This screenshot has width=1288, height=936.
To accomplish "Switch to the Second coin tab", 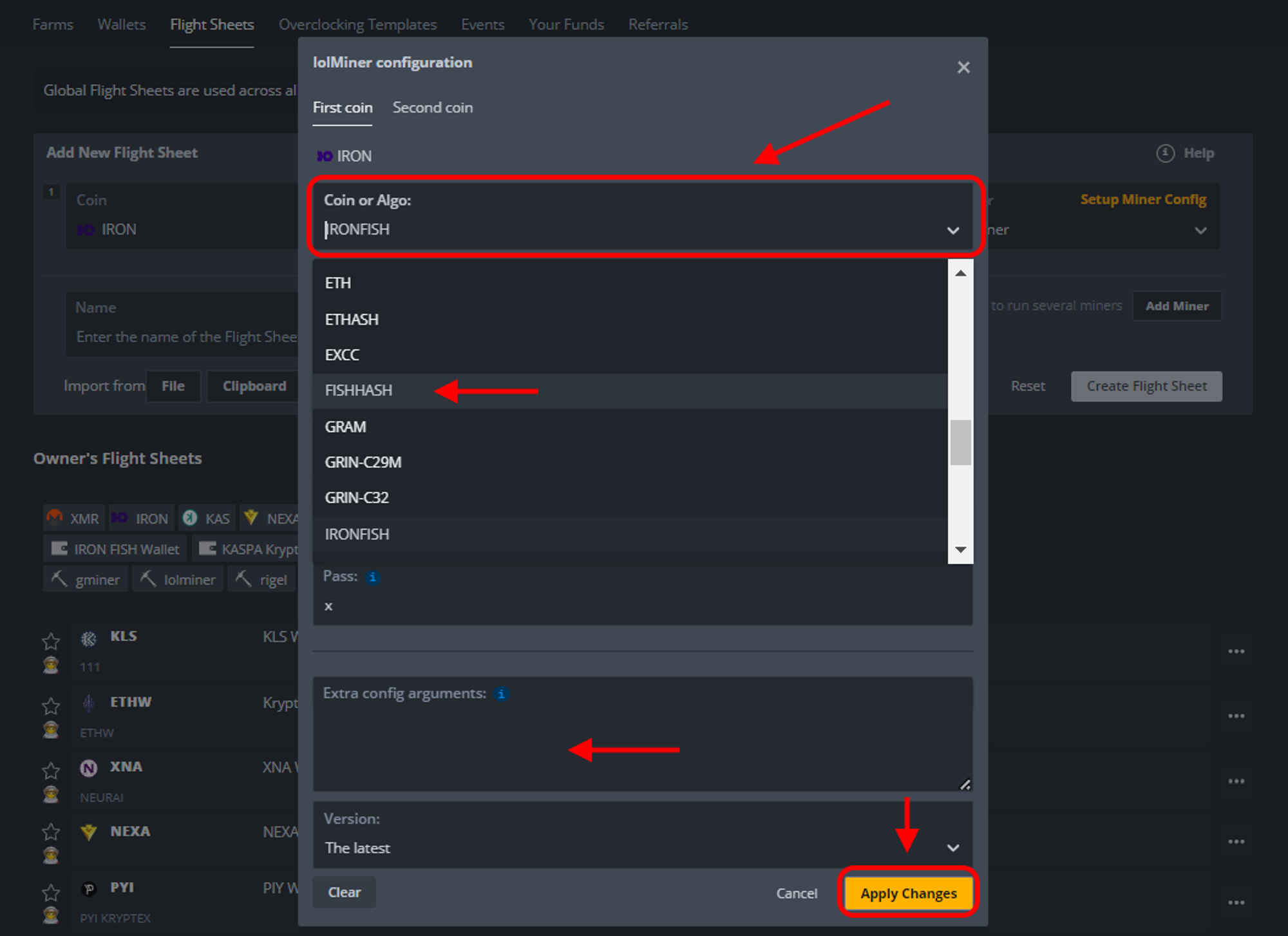I will click(433, 108).
